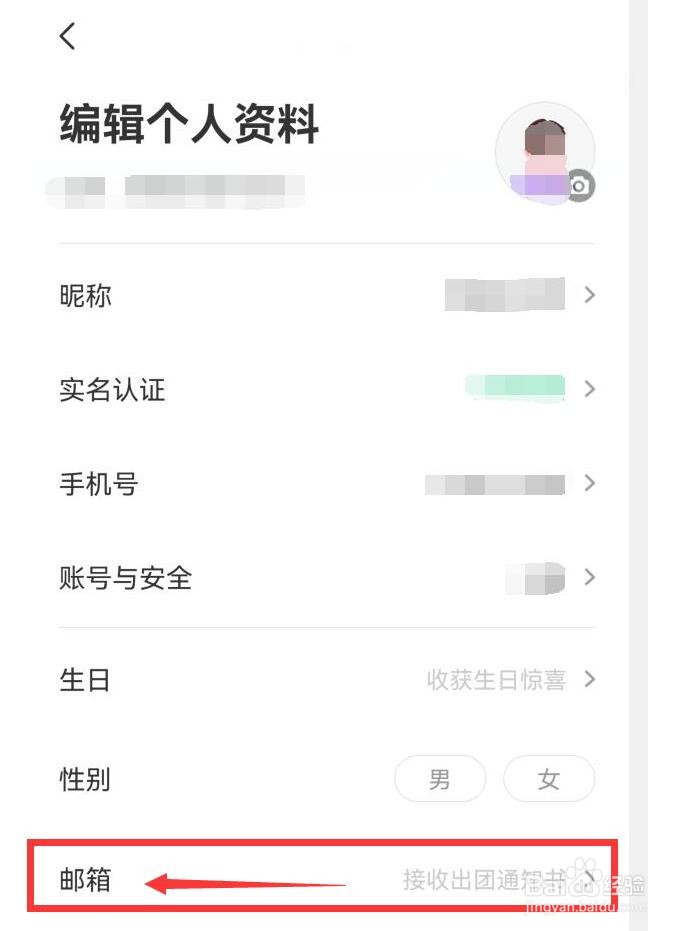Select 女 as gender
The image size is (684, 931).
(549, 778)
